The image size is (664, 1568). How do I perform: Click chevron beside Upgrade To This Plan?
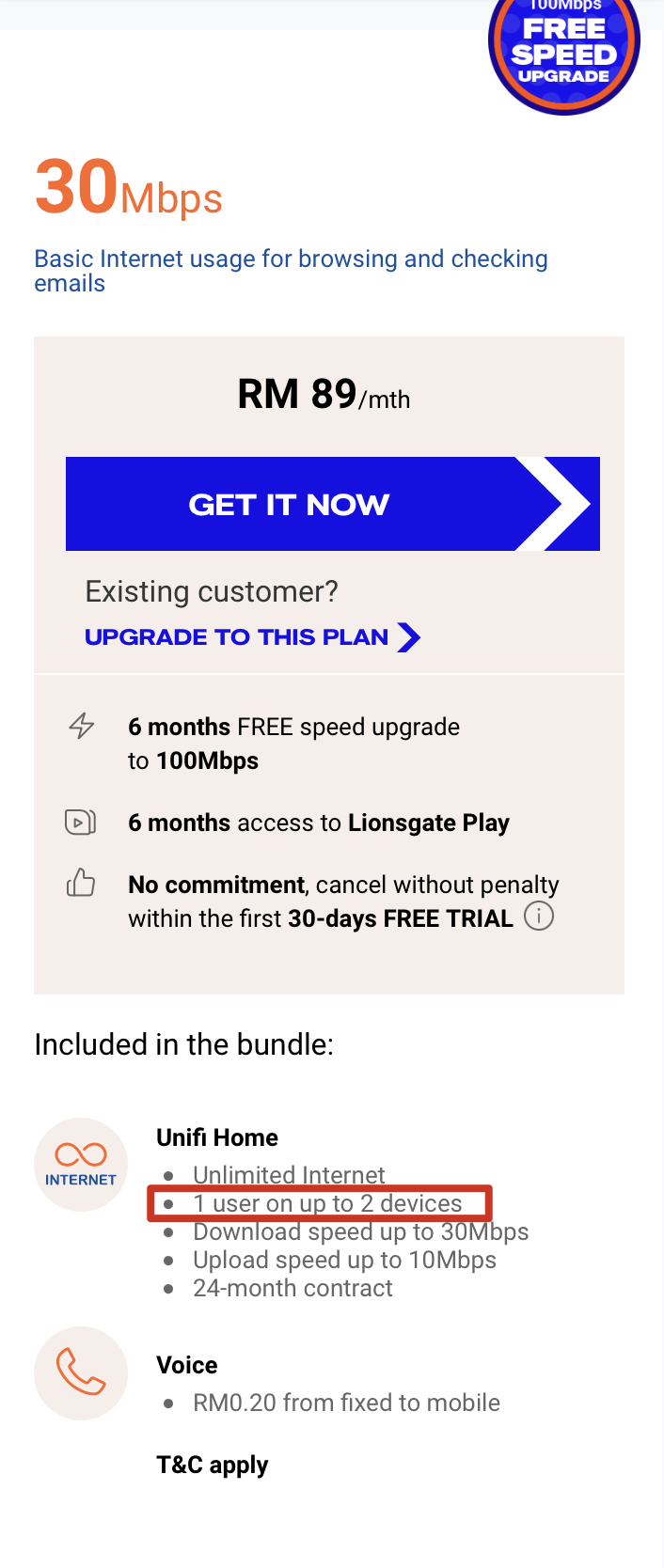(408, 637)
